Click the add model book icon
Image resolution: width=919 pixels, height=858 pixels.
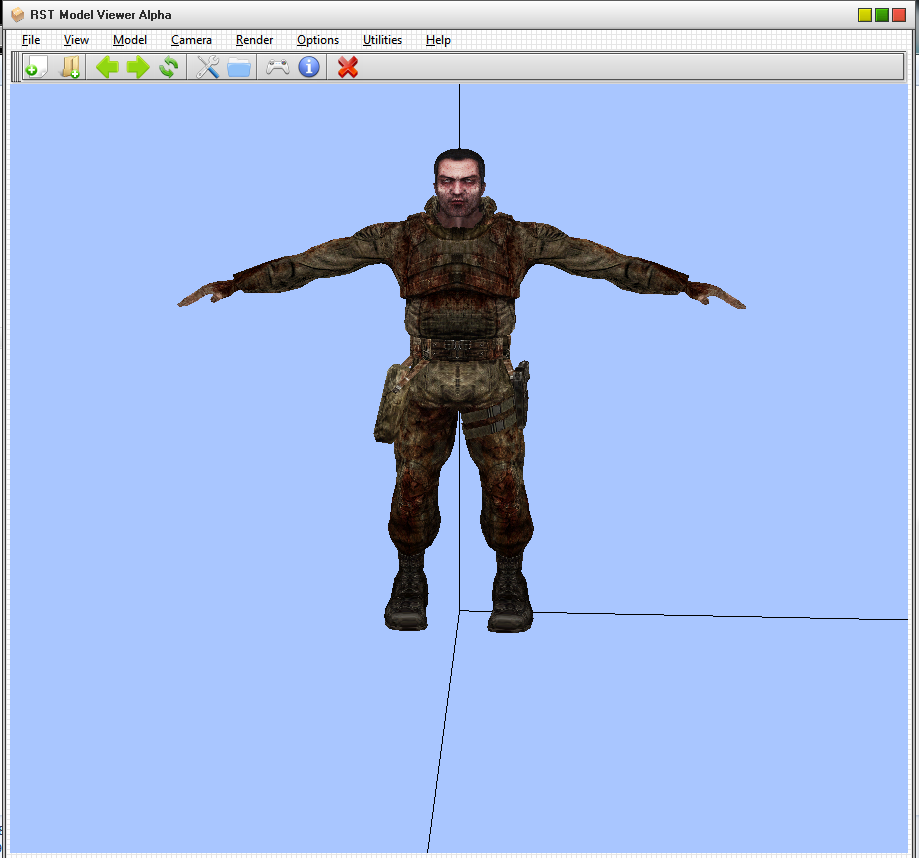pyautogui.click(x=70, y=67)
